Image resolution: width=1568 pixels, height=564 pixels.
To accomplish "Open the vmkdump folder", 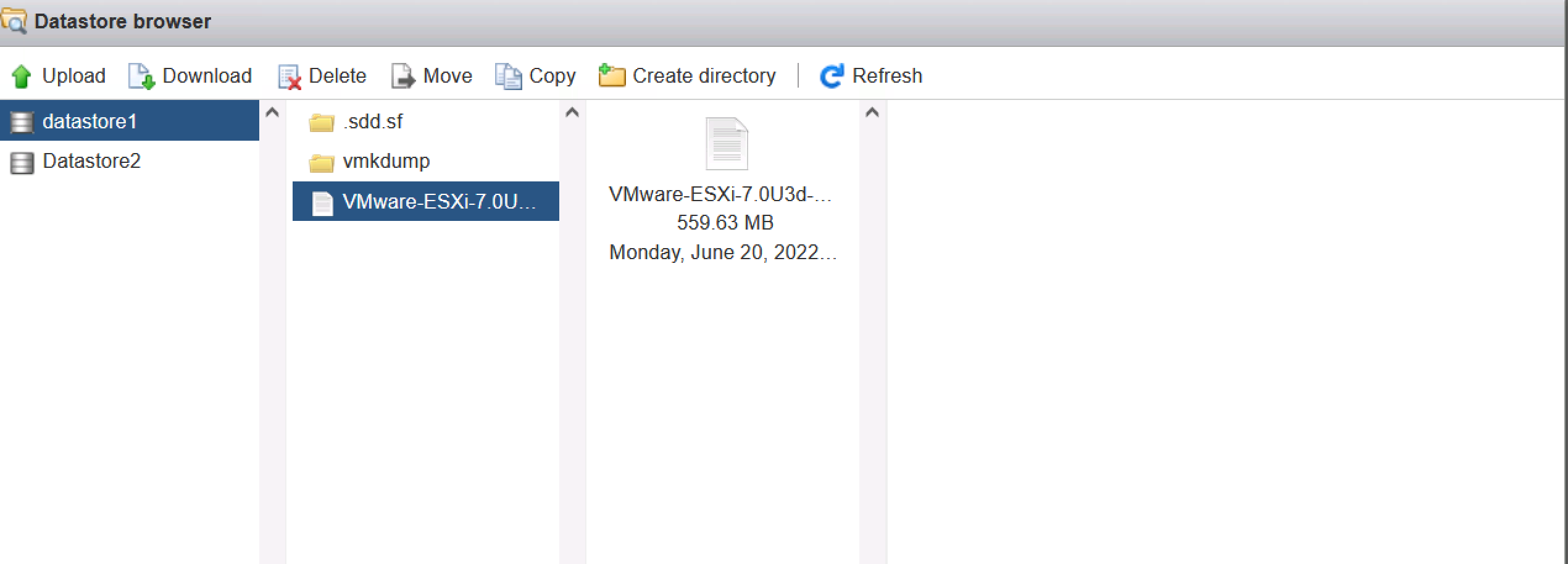I will point(386,161).
